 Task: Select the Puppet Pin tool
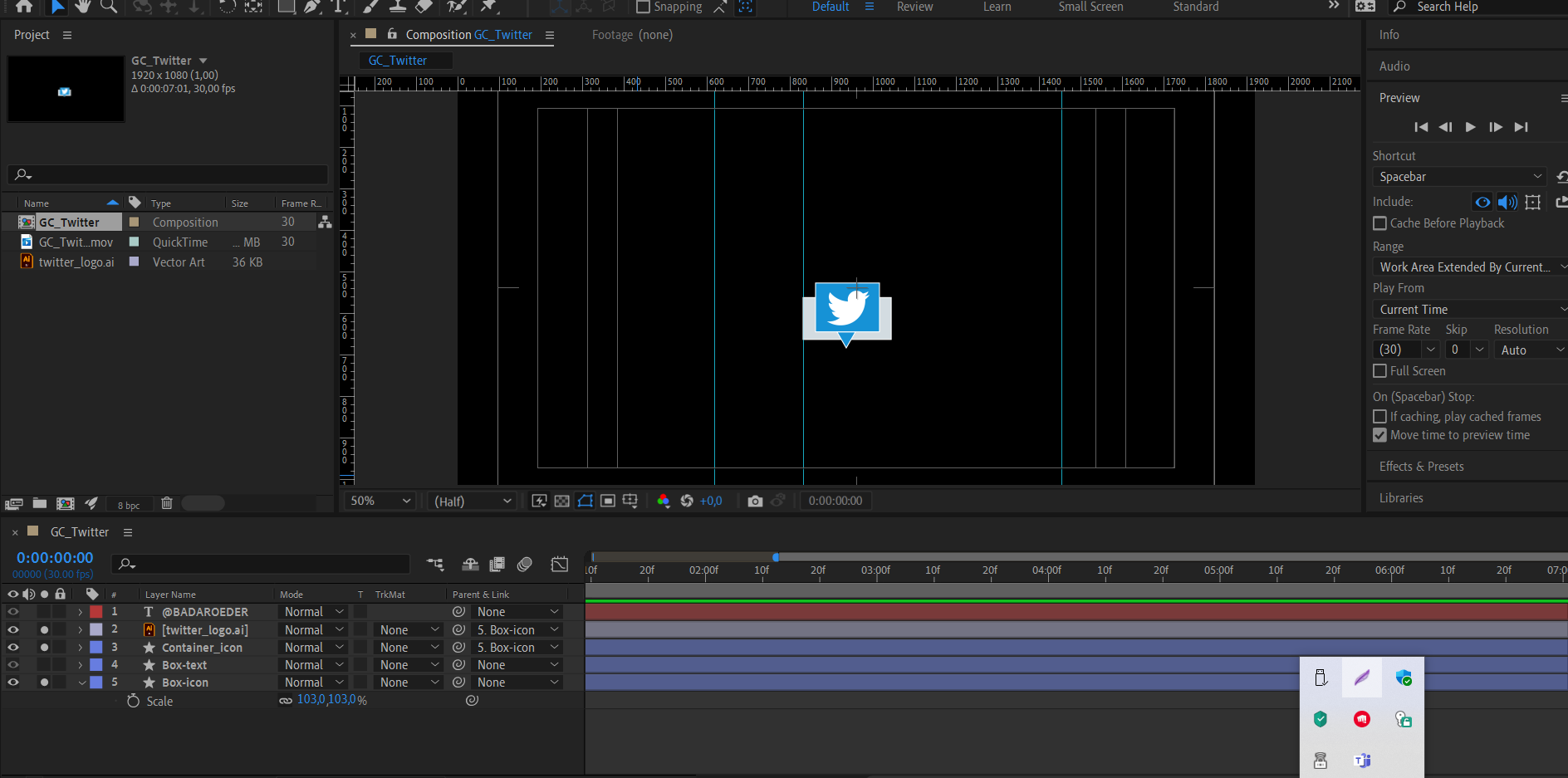coord(489,7)
